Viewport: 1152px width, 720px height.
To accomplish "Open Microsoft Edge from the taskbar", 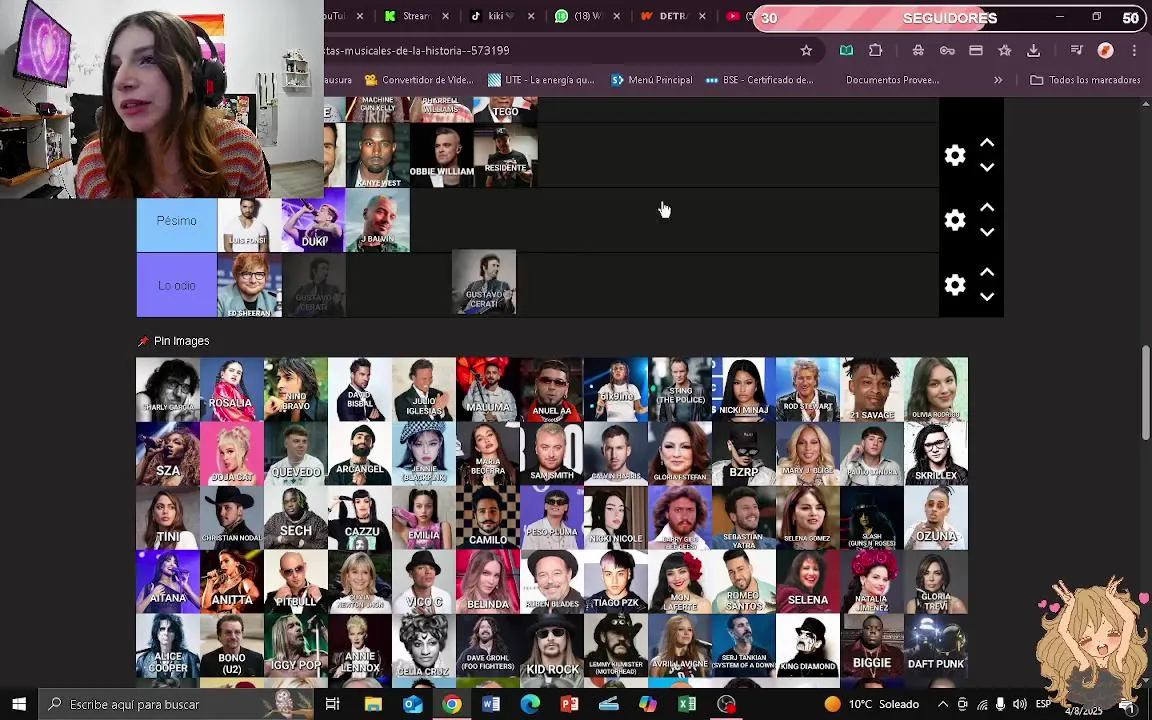I will pos(530,704).
